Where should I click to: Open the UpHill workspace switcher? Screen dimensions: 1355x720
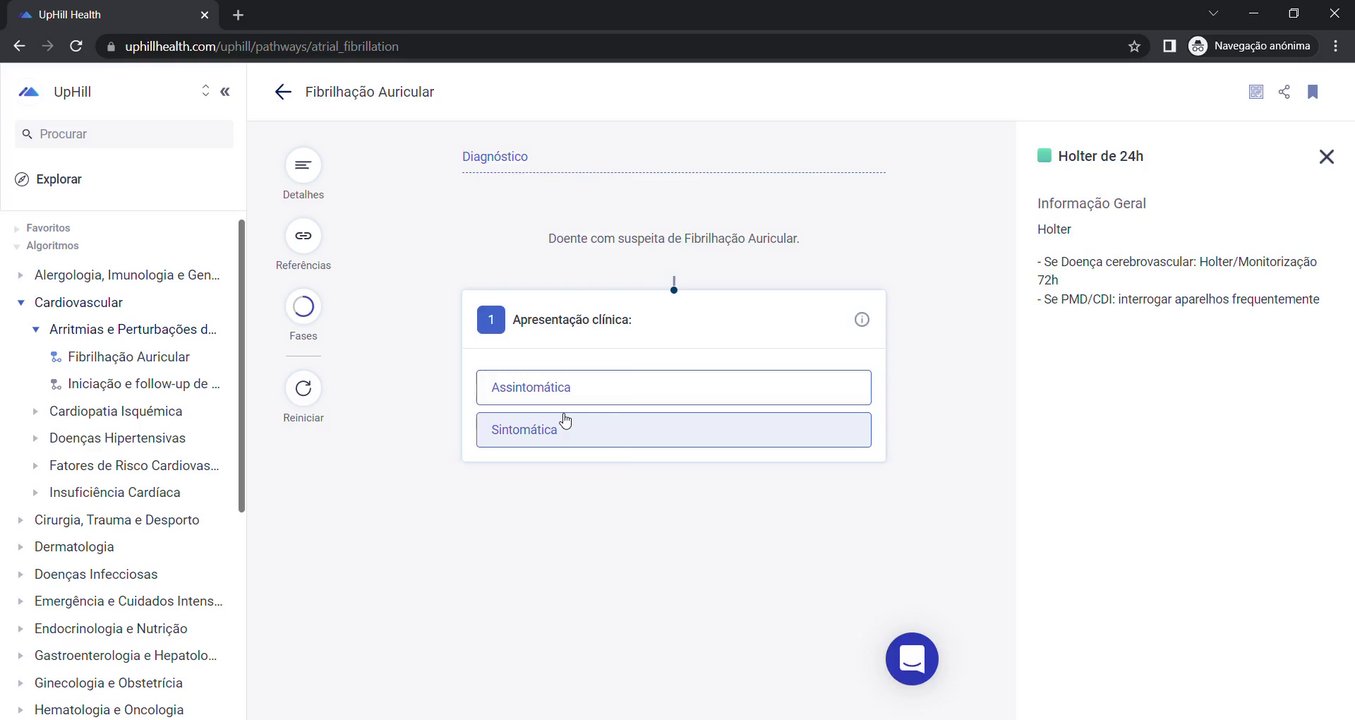point(205,91)
